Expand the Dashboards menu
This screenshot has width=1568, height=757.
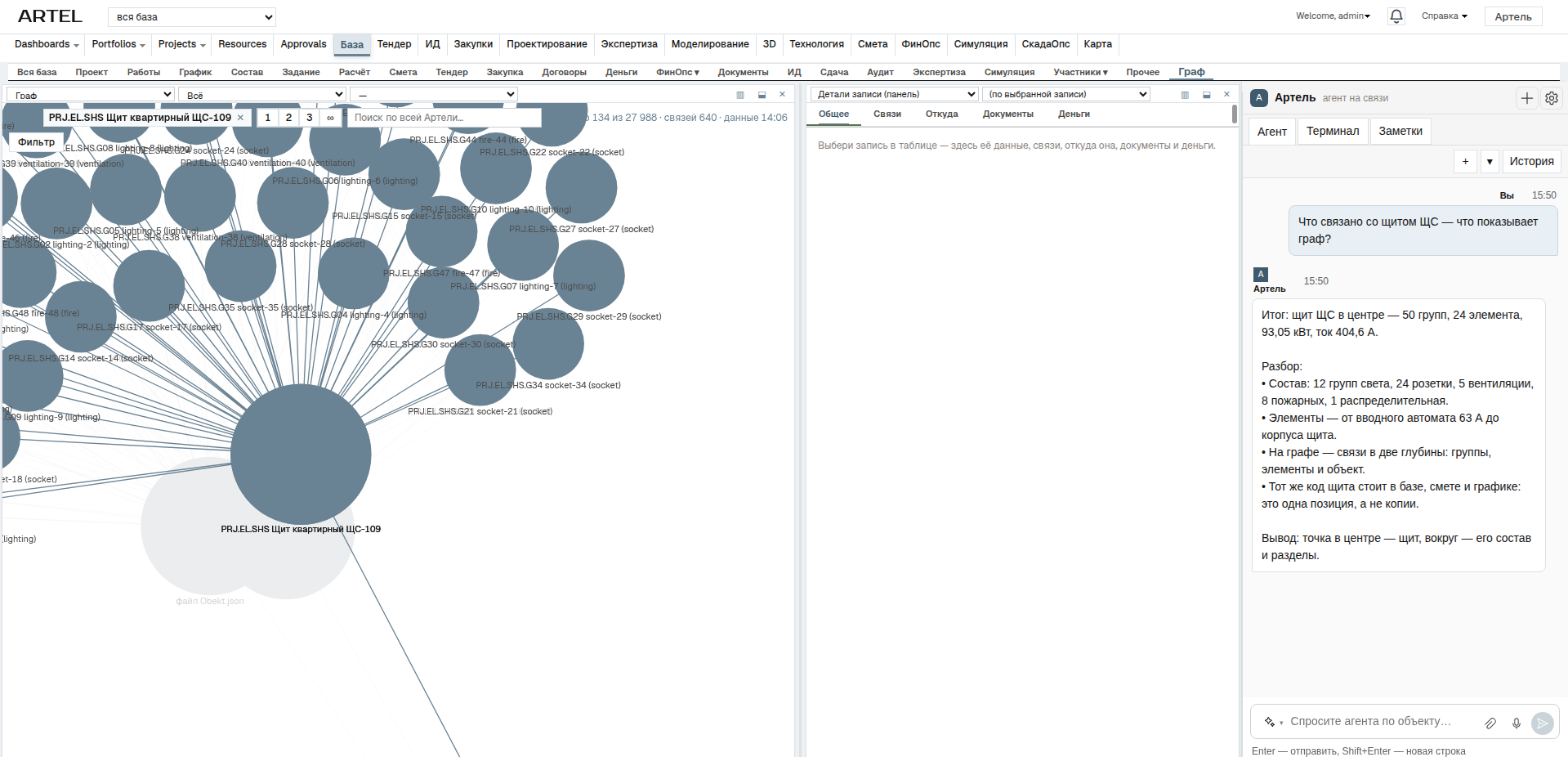point(47,44)
